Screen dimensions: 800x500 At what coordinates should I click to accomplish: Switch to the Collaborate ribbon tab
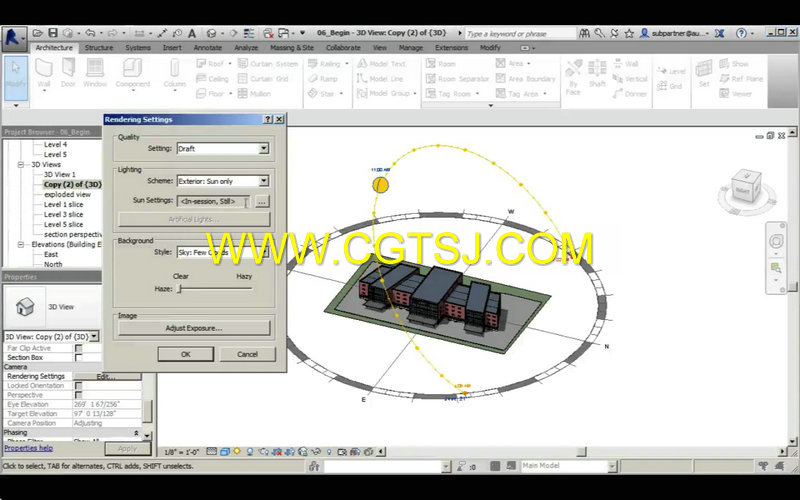[x=343, y=47]
